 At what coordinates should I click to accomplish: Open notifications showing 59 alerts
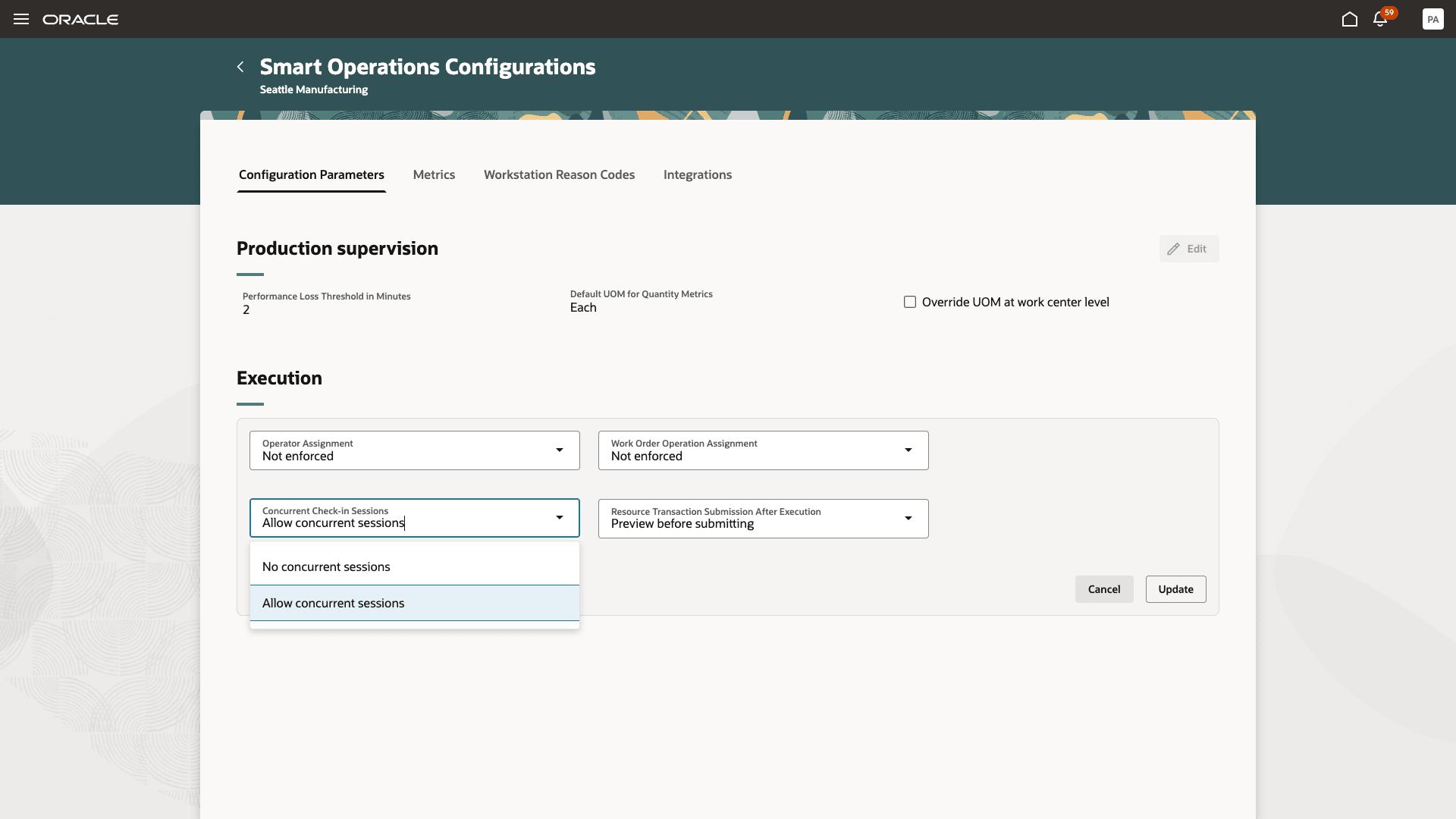click(x=1380, y=19)
